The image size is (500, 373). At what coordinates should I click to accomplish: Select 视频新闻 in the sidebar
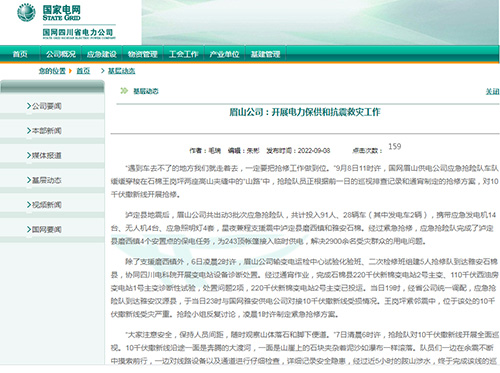tap(47, 205)
